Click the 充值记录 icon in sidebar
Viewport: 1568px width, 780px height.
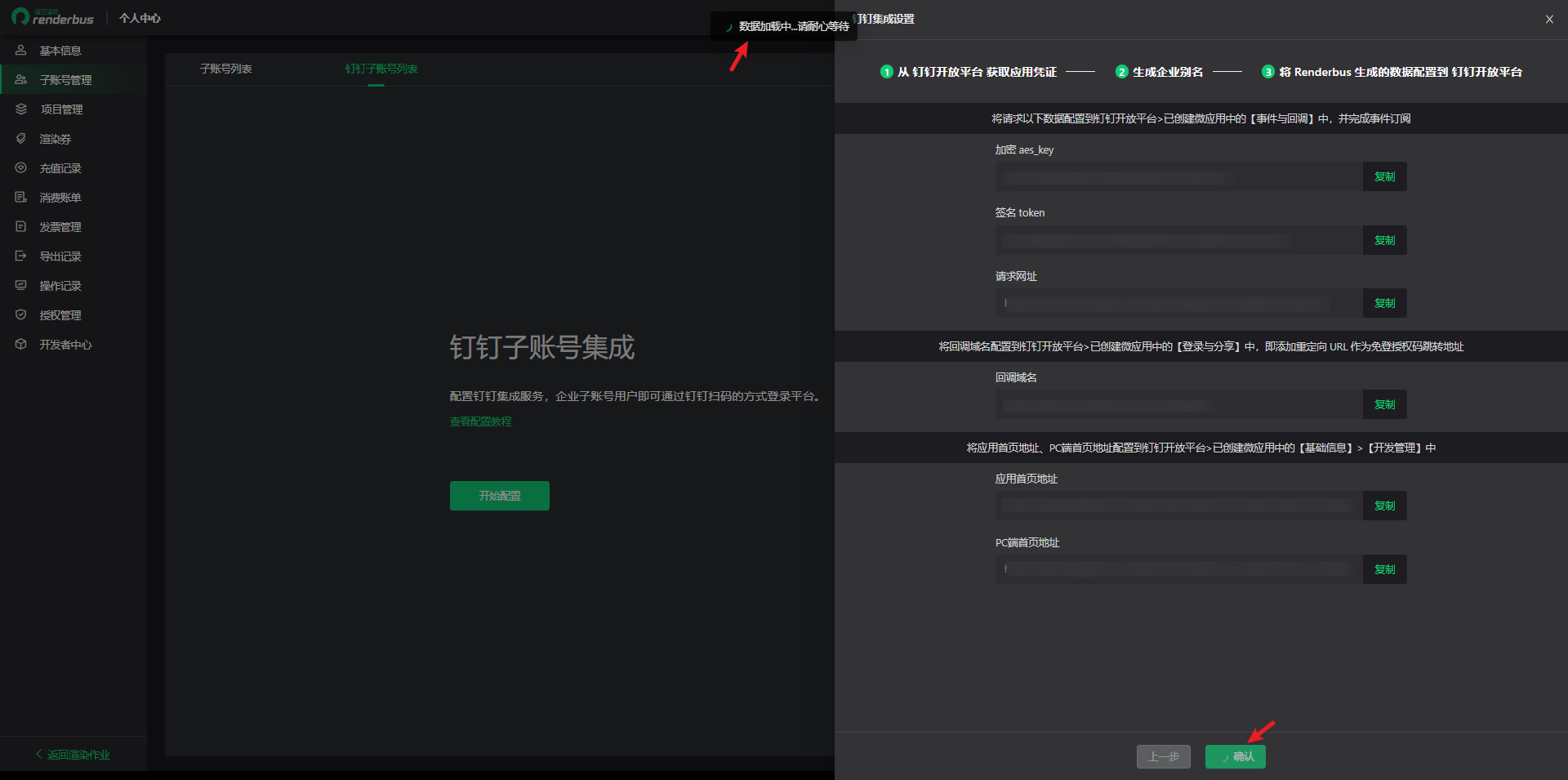coord(21,167)
